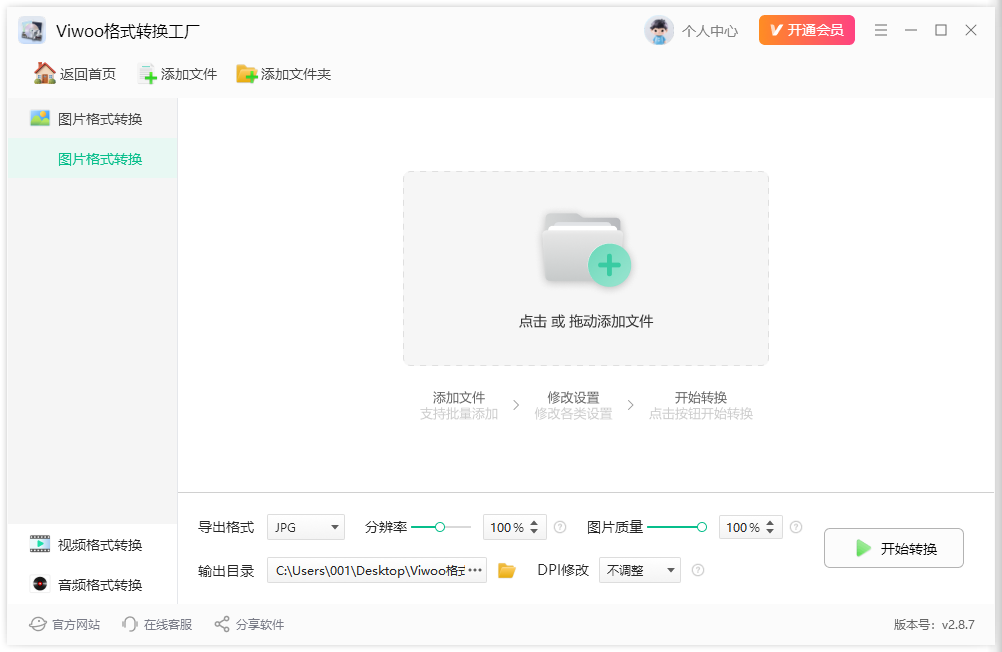Click the 在线客服 headset icon
Viewport: 1002px width, 652px height.
129,623
